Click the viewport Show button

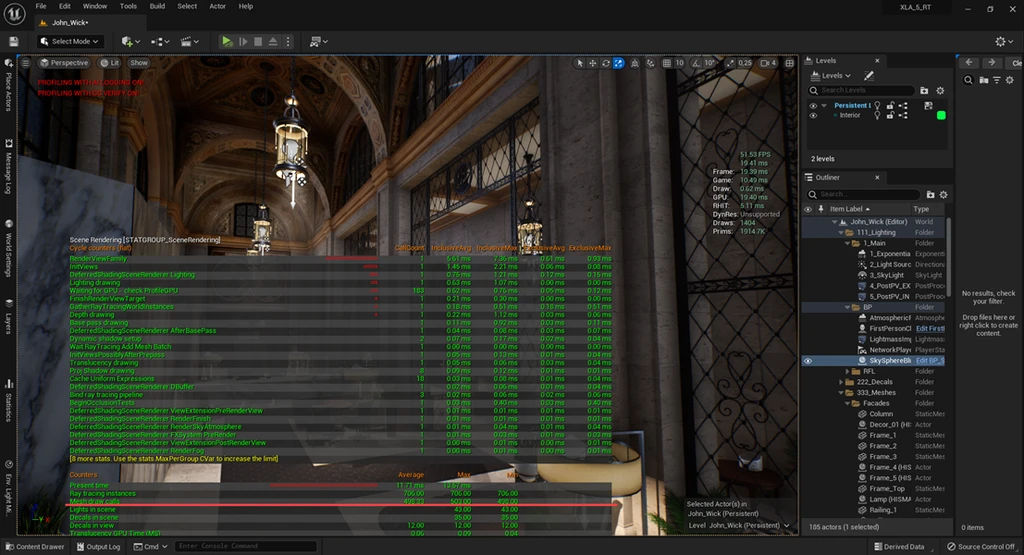[138, 63]
